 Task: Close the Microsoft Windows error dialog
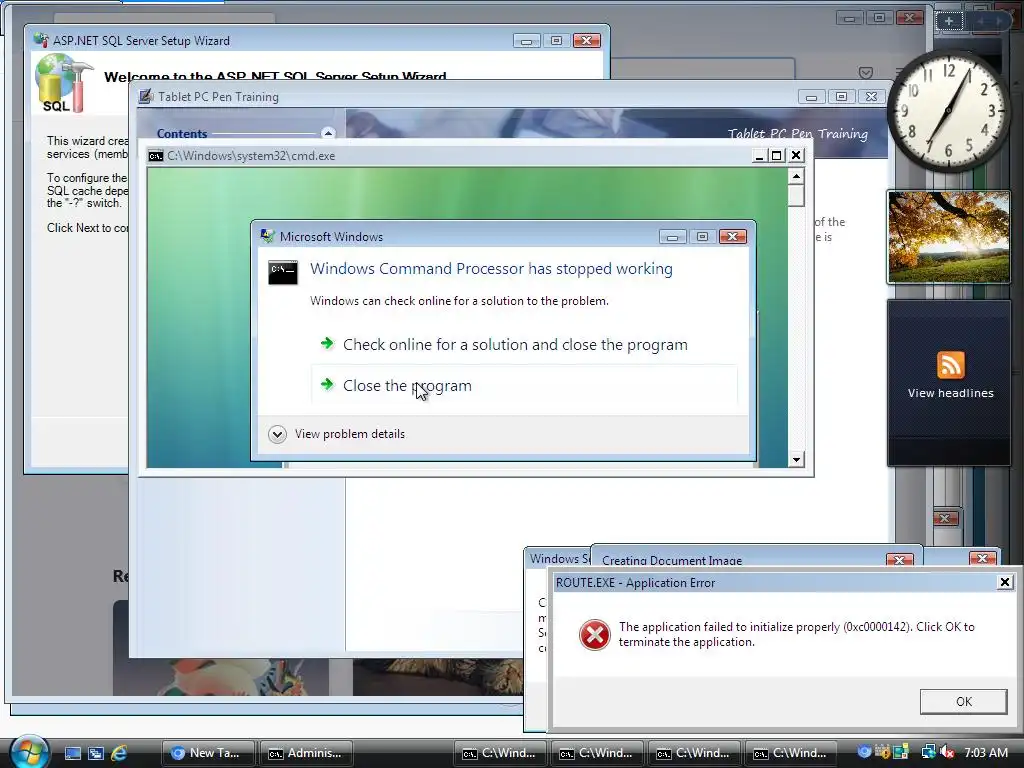[x=732, y=236]
